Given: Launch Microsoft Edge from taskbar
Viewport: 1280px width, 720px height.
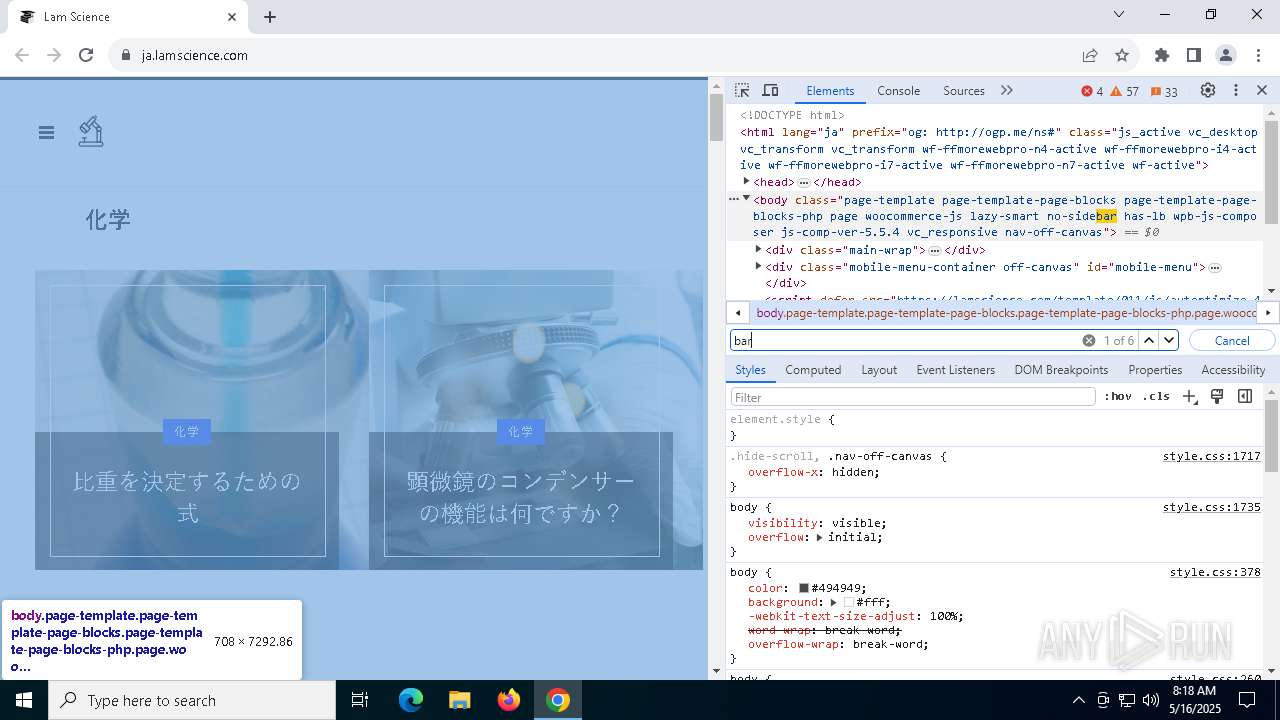Looking at the screenshot, I should [411, 700].
